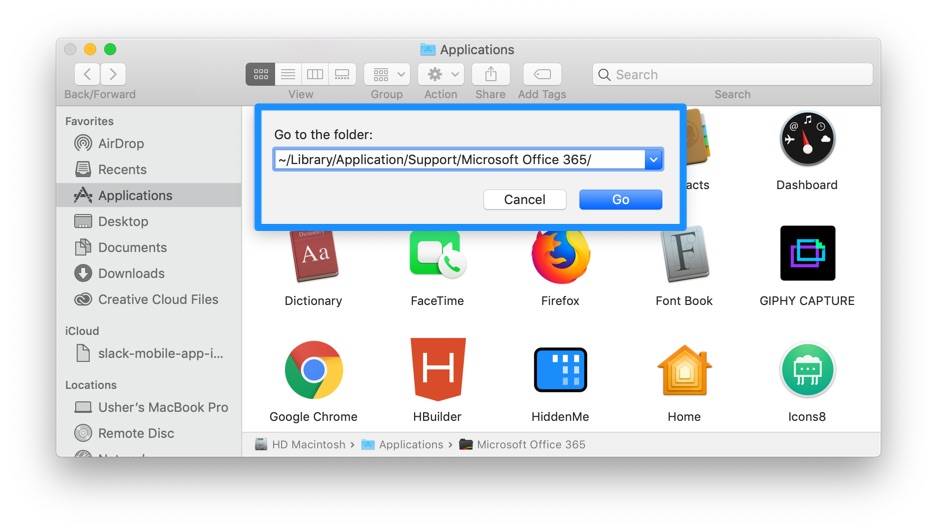Open the Group sorting dropdown
Screen dimensions: 937x531
tap(387, 74)
